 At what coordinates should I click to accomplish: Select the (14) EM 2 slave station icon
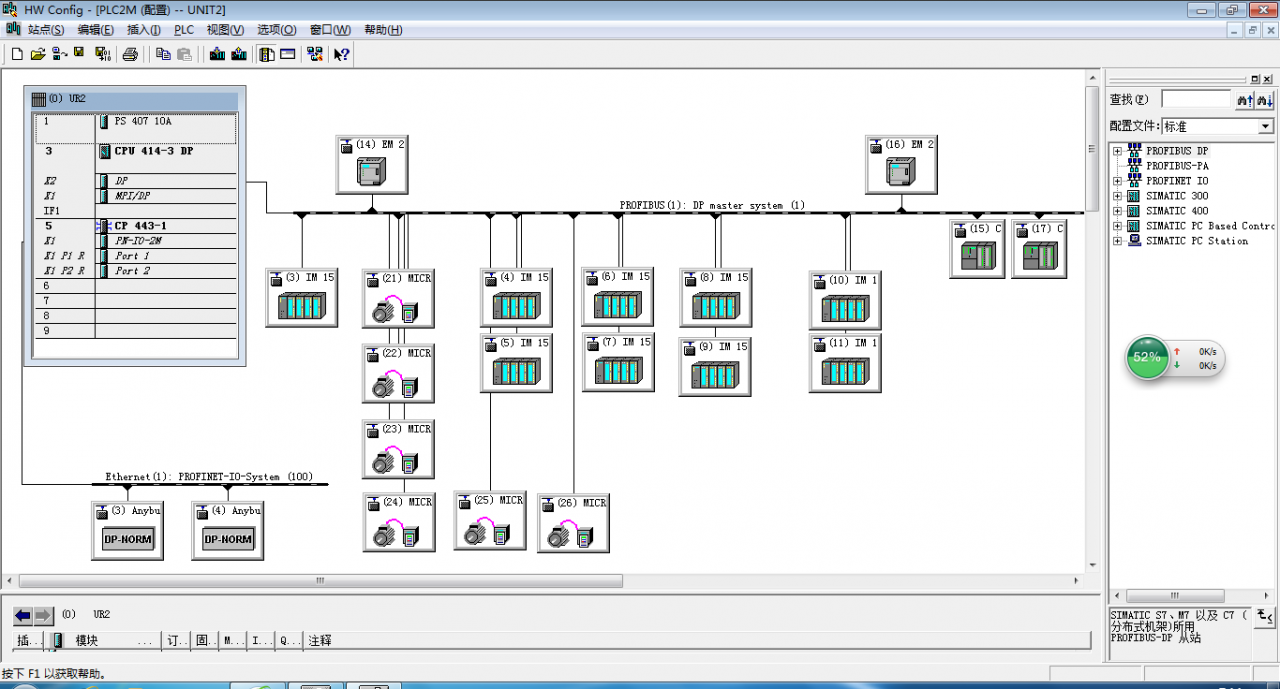coord(372,164)
